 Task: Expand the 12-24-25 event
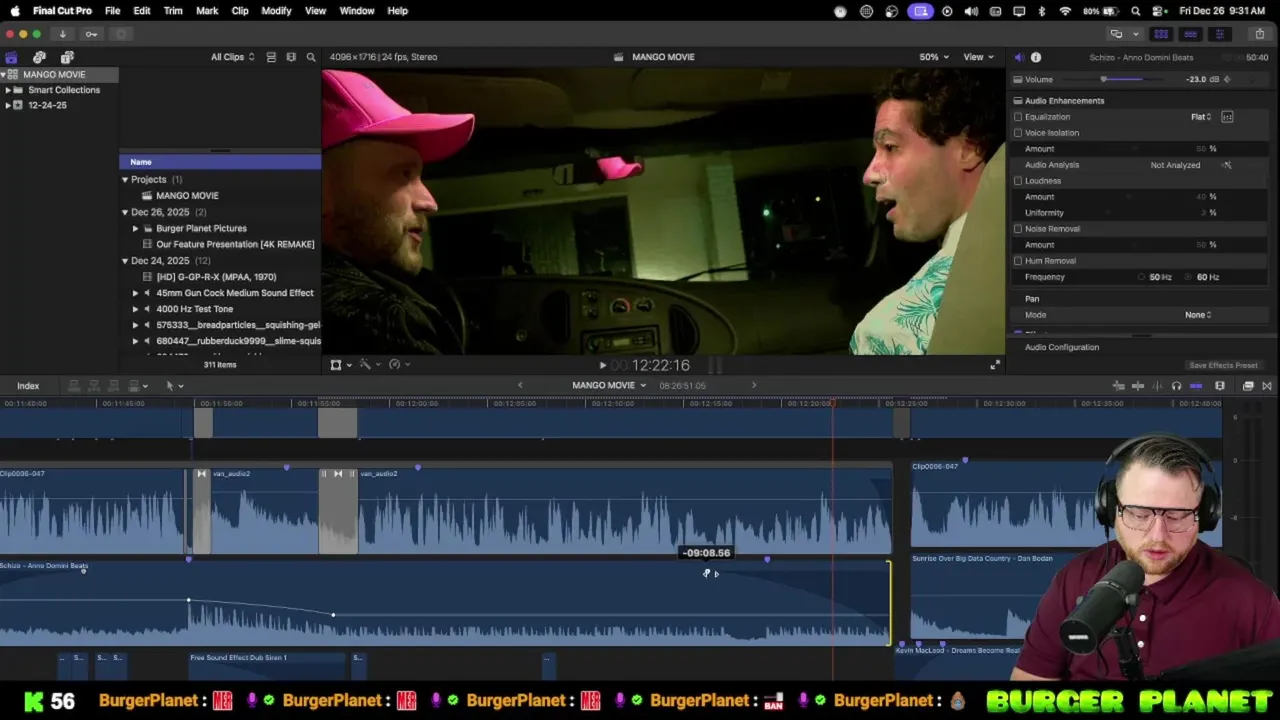click(8, 105)
